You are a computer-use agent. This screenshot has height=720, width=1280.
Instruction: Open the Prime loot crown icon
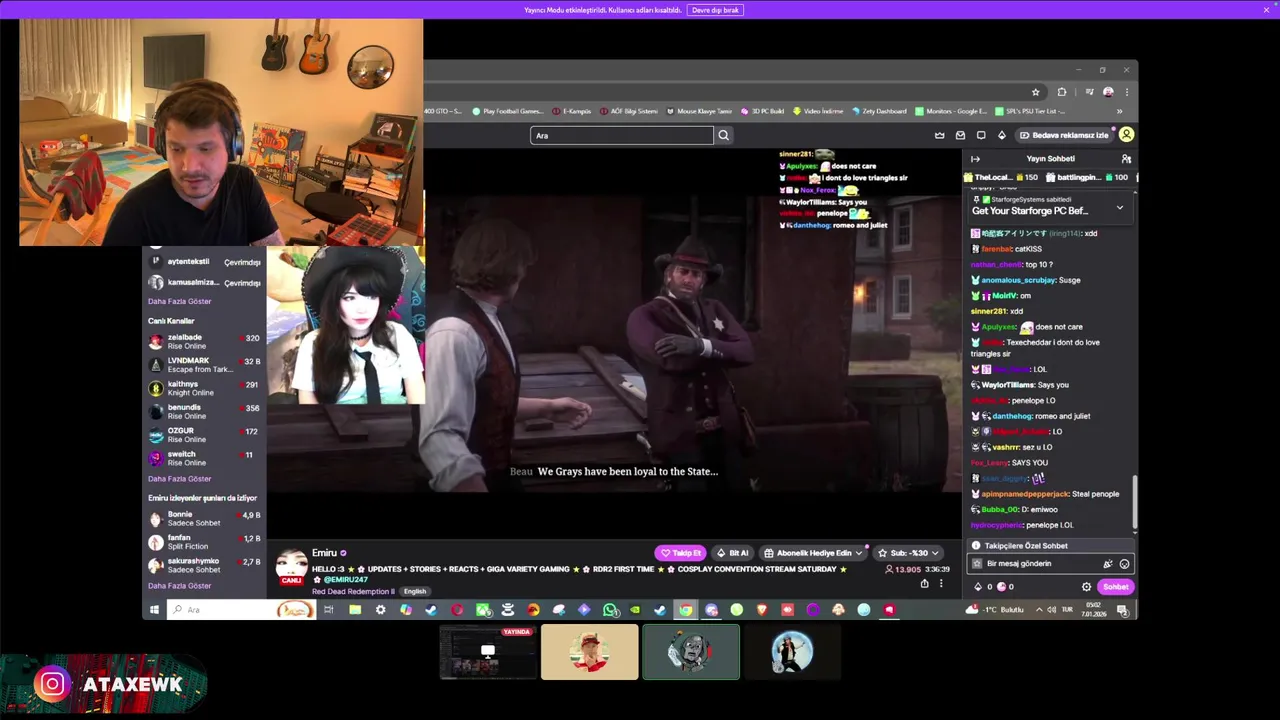point(939,135)
